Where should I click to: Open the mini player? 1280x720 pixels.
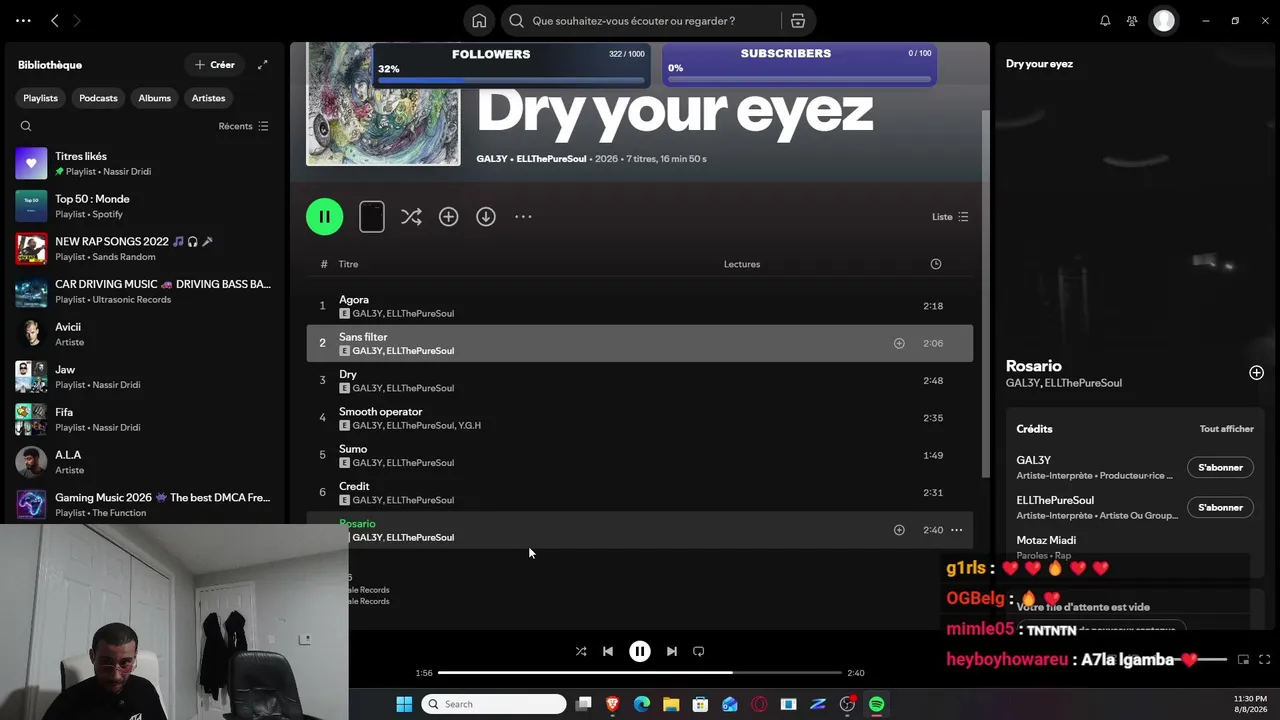[1243, 659]
